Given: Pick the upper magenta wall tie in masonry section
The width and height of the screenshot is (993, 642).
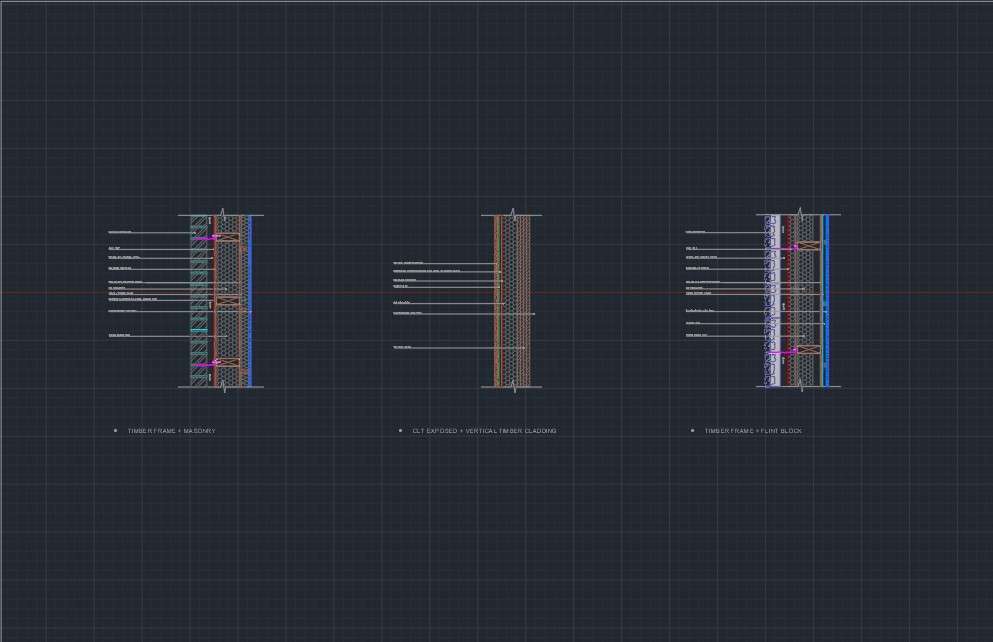Looking at the screenshot, I should tap(206, 238).
